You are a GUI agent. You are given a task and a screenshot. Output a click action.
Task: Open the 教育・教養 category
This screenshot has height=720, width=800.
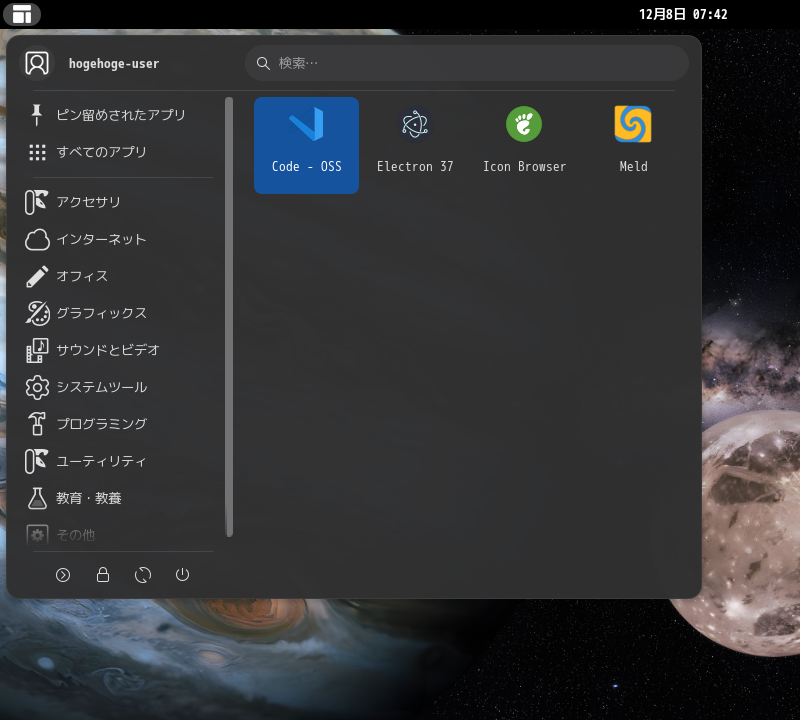[89, 498]
